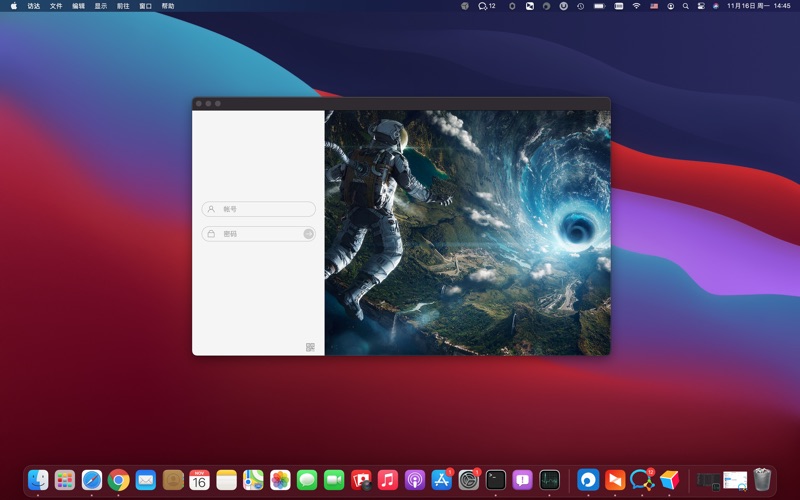Open the 文件 menu
This screenshot has height=500, width=800.
(56, 6)
